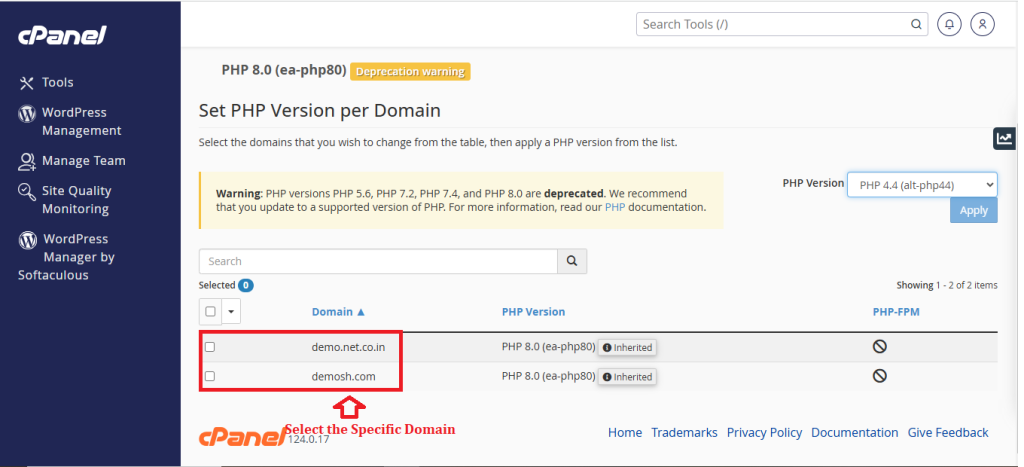
Task: Focus the Search Tools field
Action: point(782,24)
